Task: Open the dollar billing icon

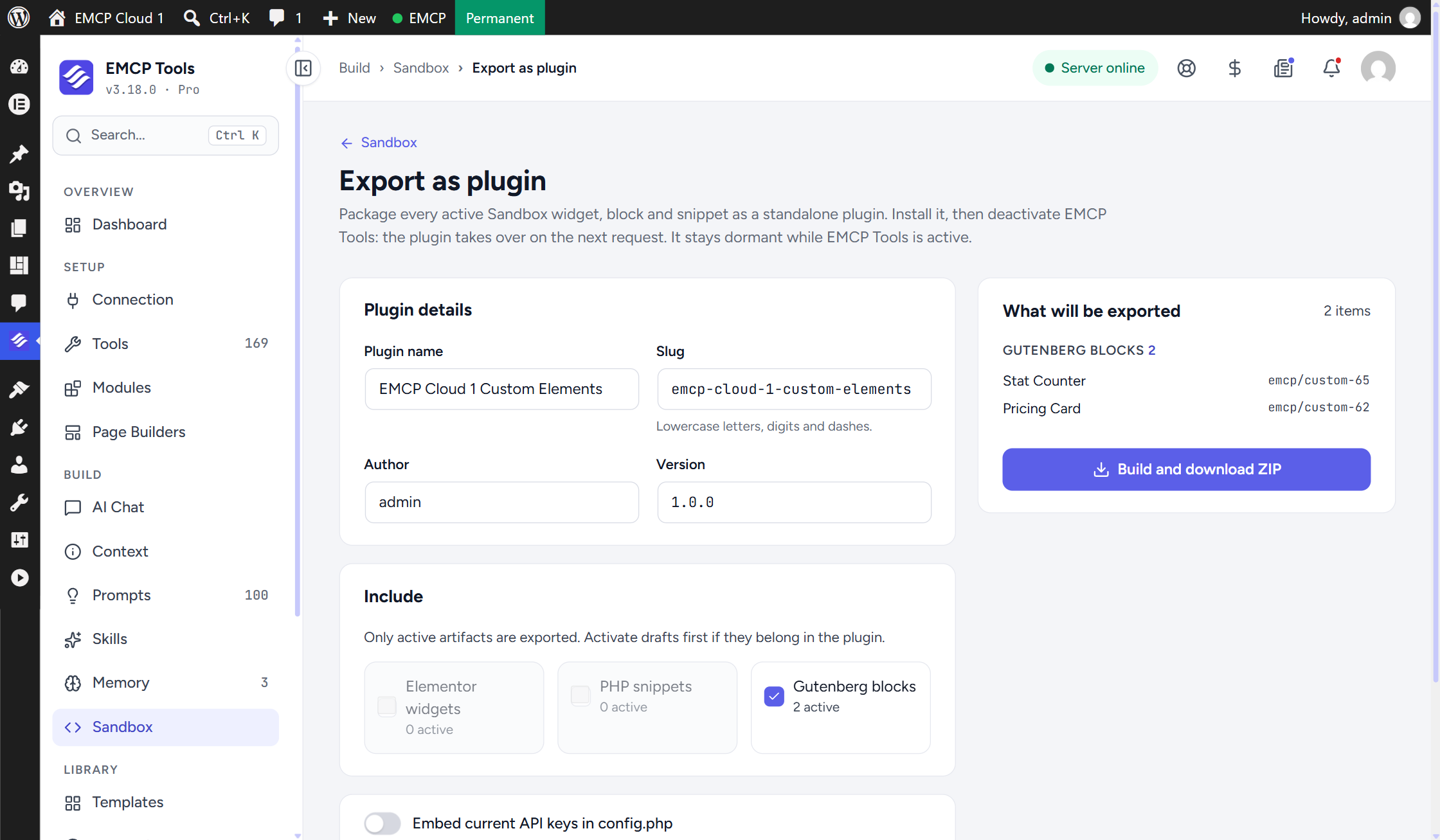Action: click(1234, 68)
